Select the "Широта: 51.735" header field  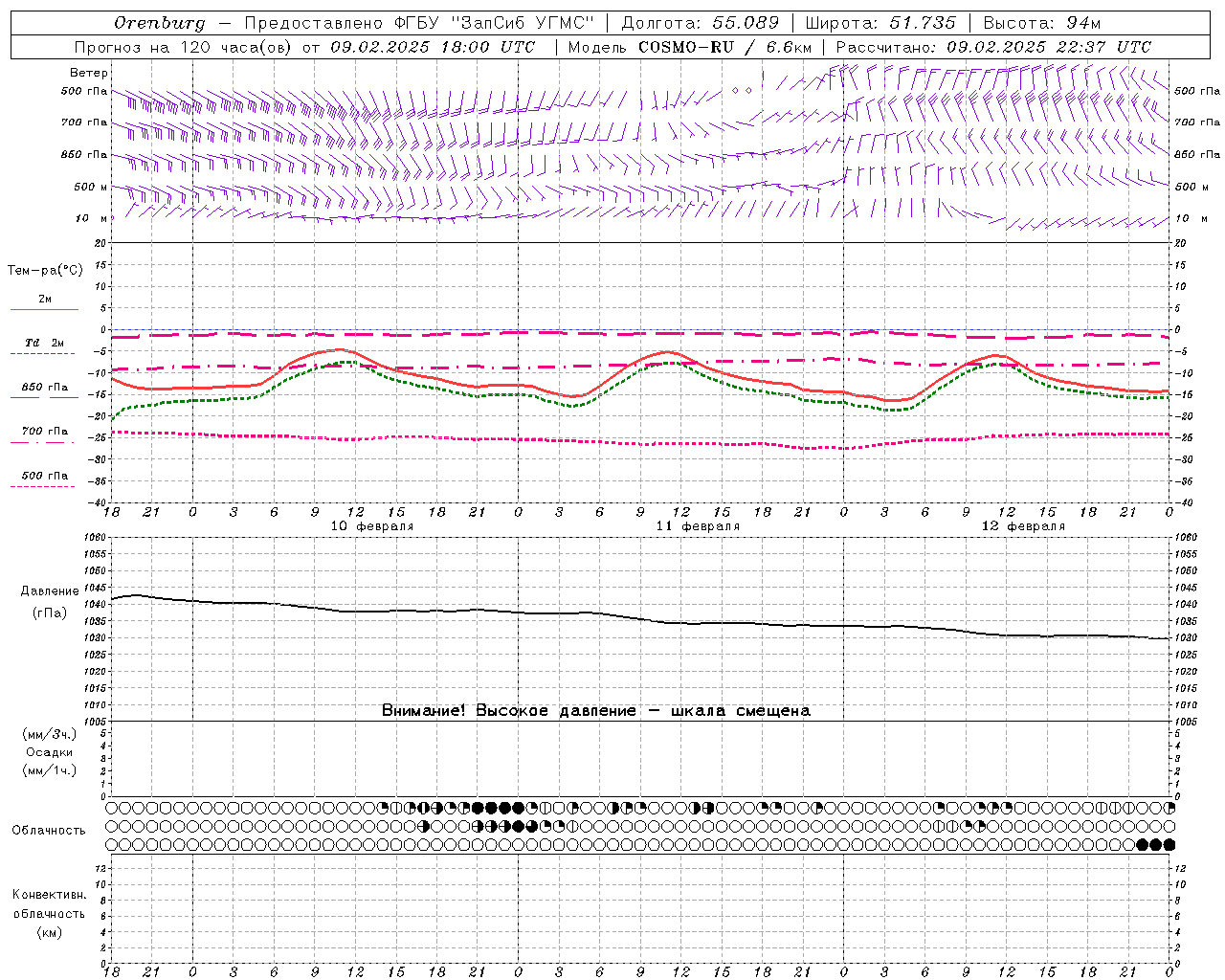(880, 23)
